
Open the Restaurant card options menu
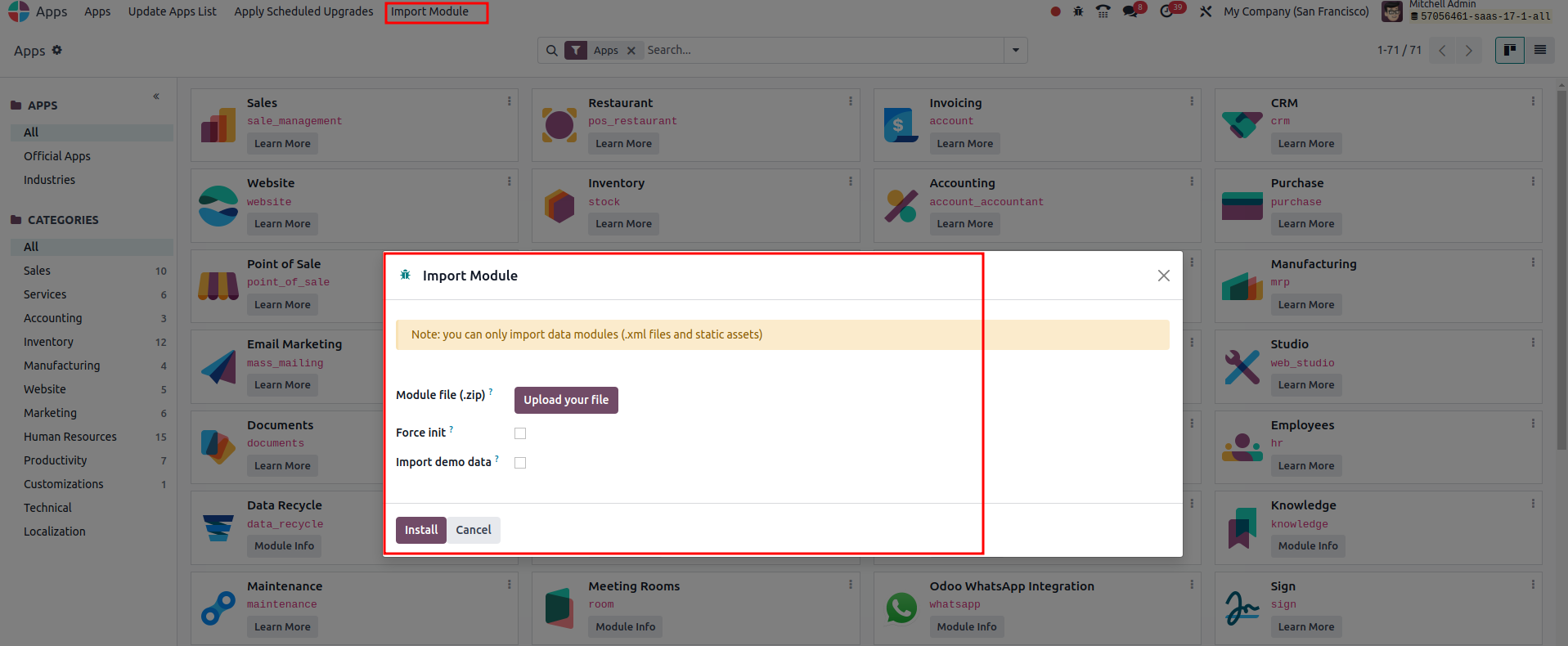point(850,101)
